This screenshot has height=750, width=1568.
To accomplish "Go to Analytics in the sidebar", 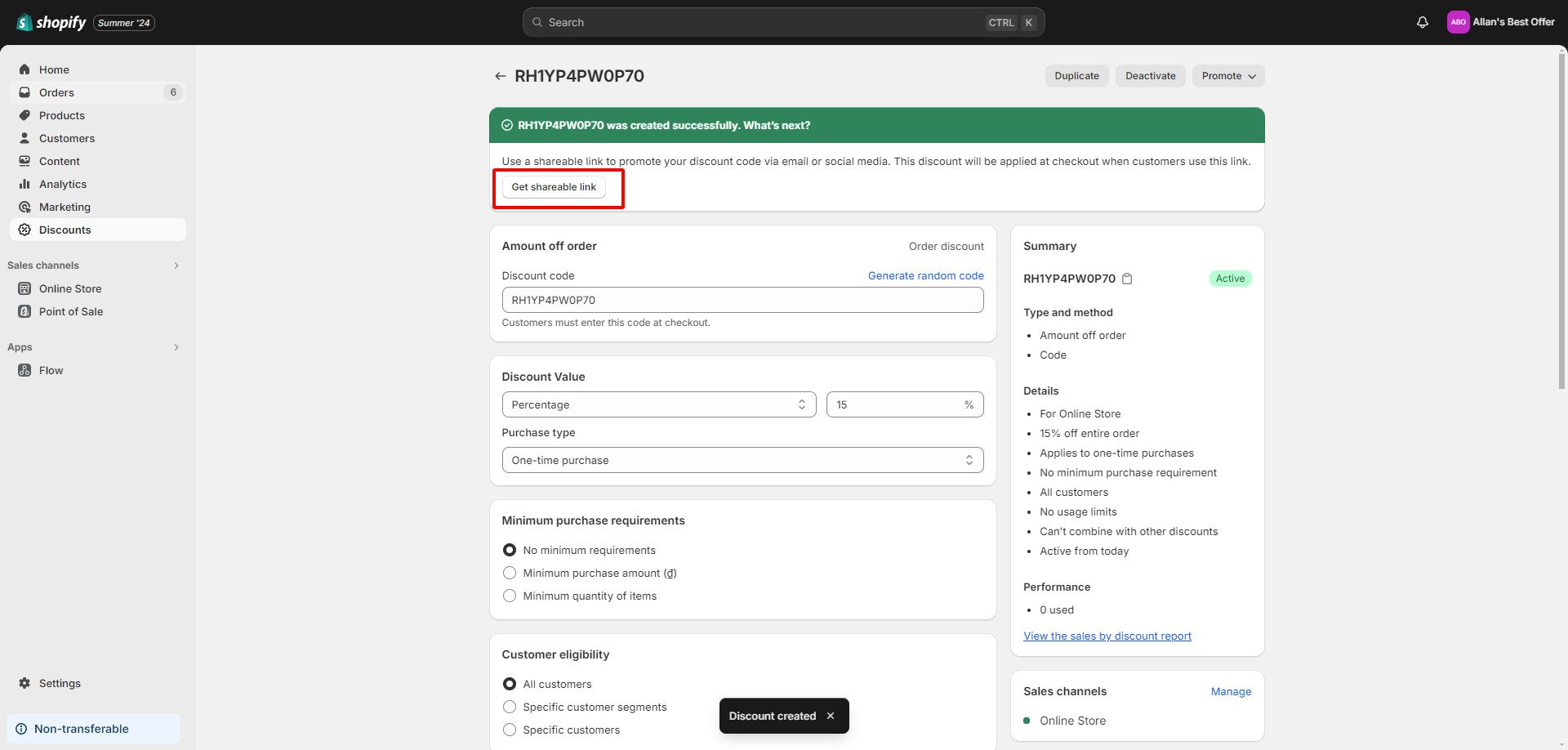I will pyautogui.click(x=63, y=184).
